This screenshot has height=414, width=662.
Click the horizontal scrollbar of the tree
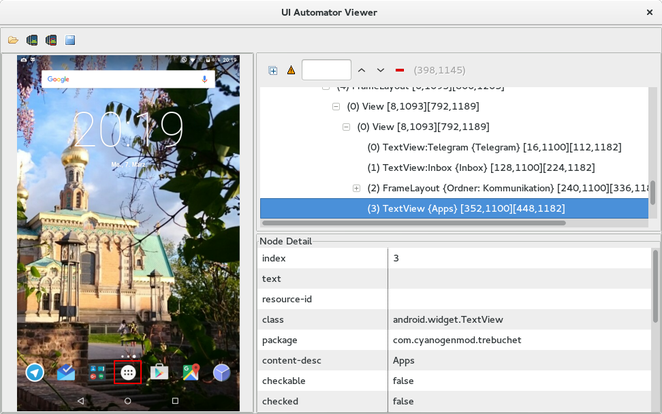coord(414,223)
